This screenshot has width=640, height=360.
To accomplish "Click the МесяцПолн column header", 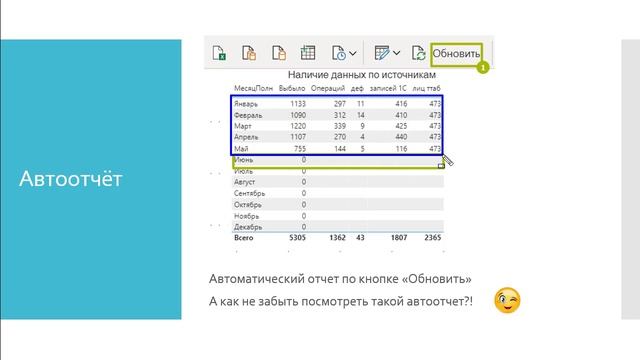I will 253,88.
